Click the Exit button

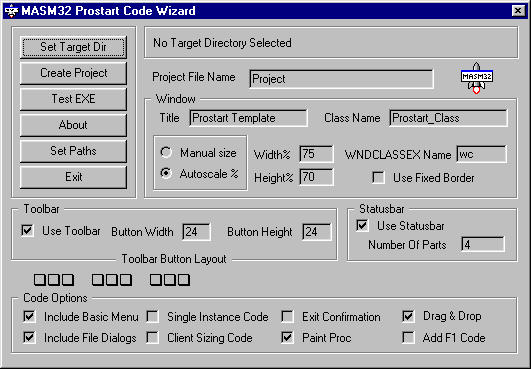point(73,177)
